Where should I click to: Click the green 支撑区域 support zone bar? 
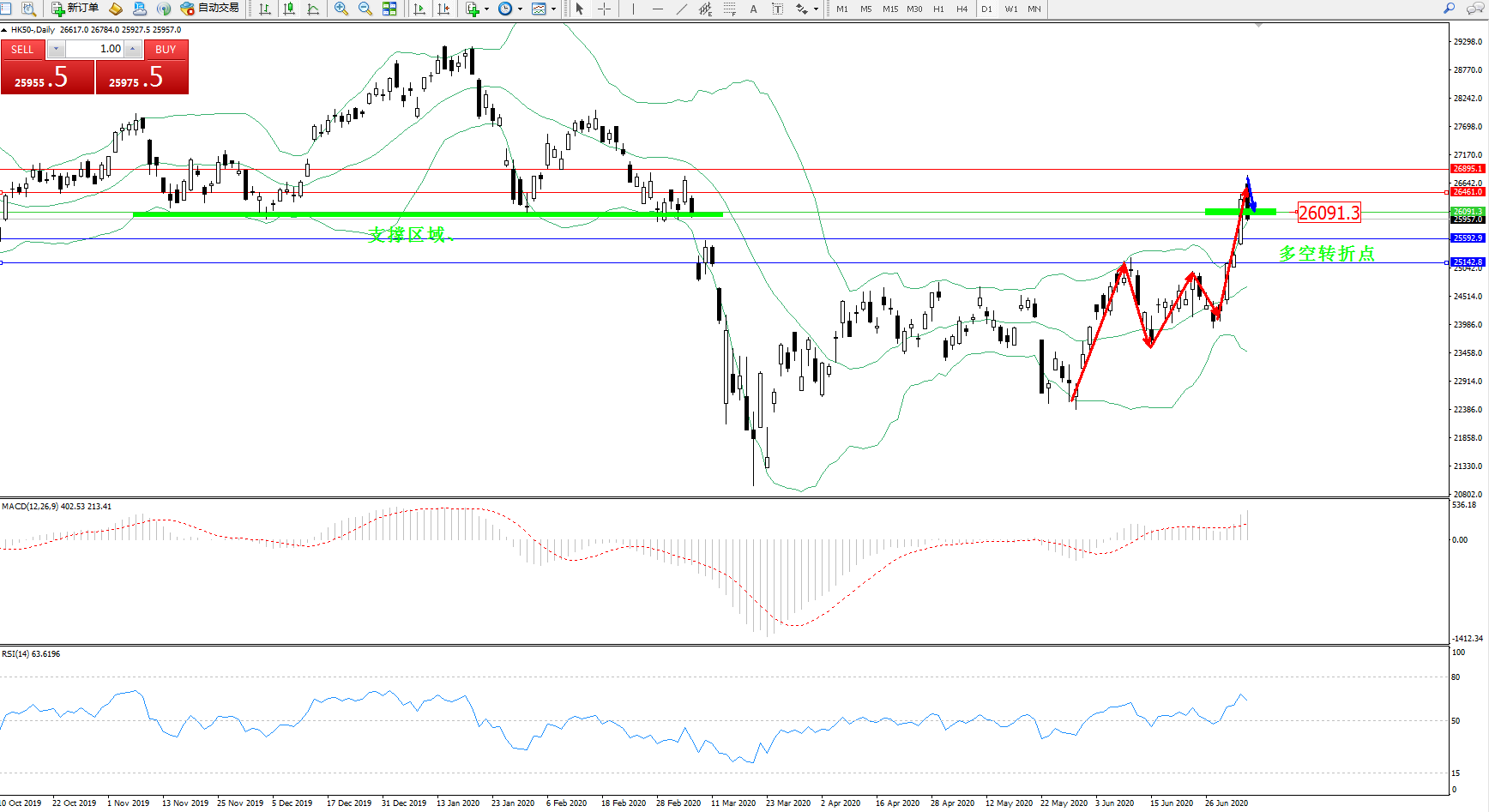427,214
